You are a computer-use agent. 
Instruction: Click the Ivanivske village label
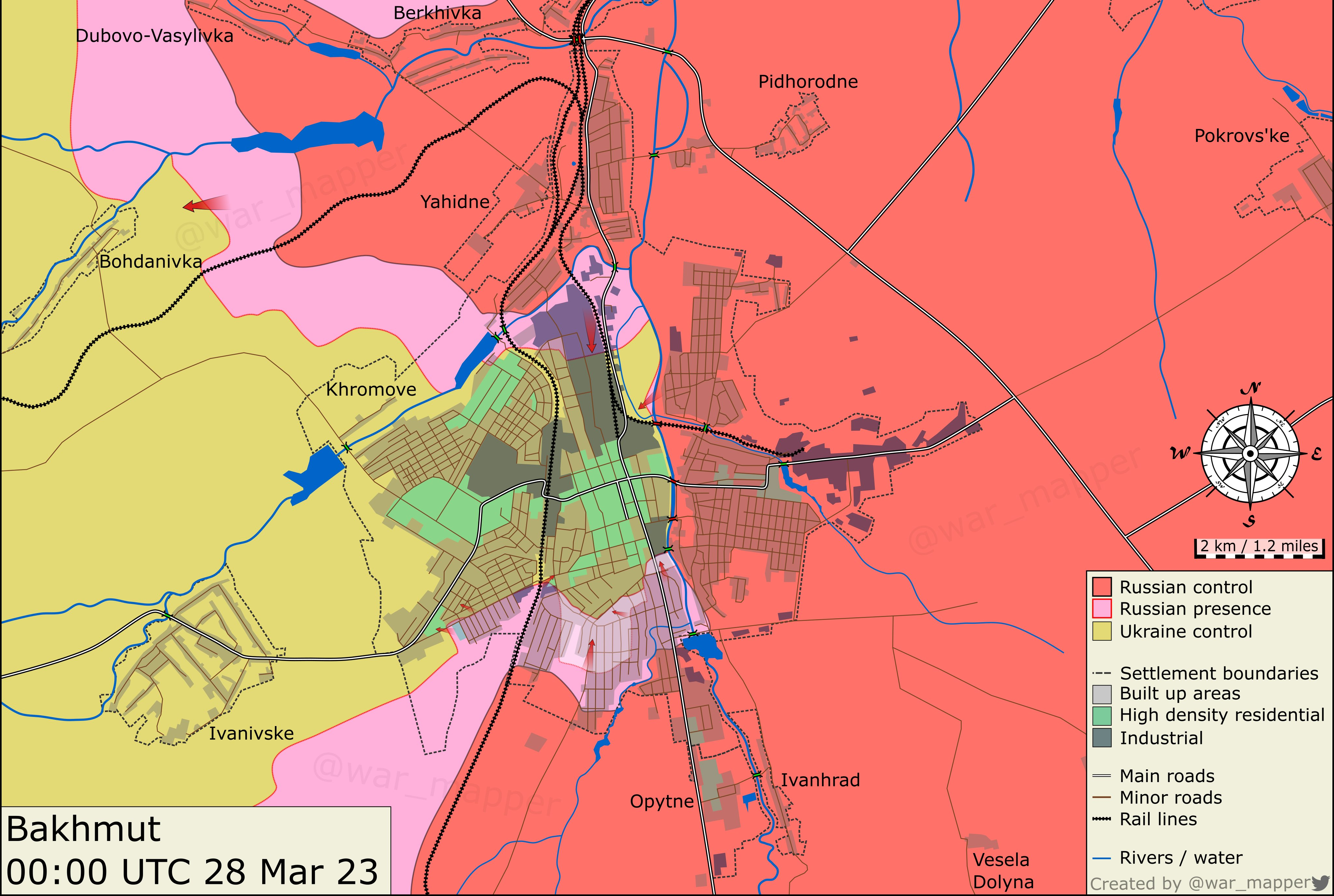[251, 733]
